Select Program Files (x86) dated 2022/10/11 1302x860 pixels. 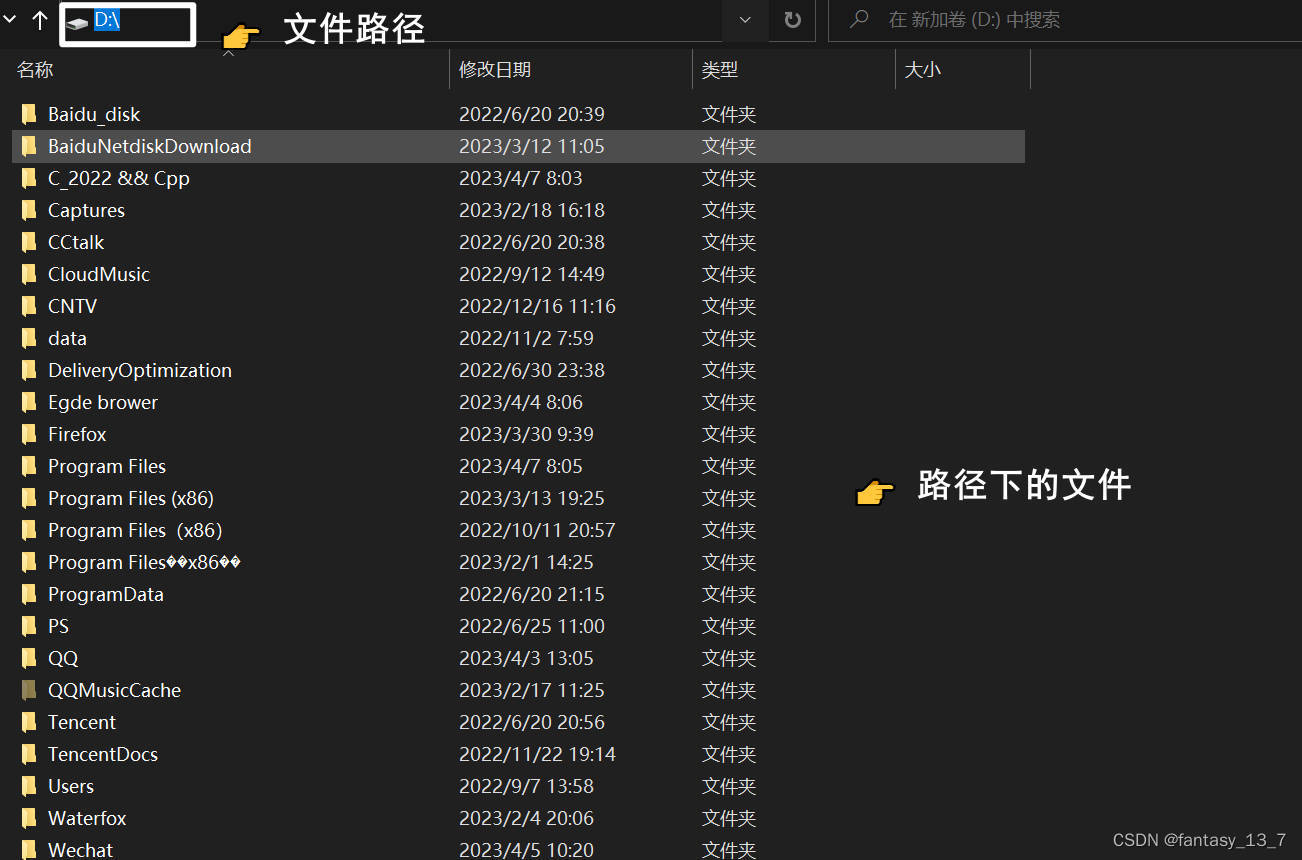135,530
